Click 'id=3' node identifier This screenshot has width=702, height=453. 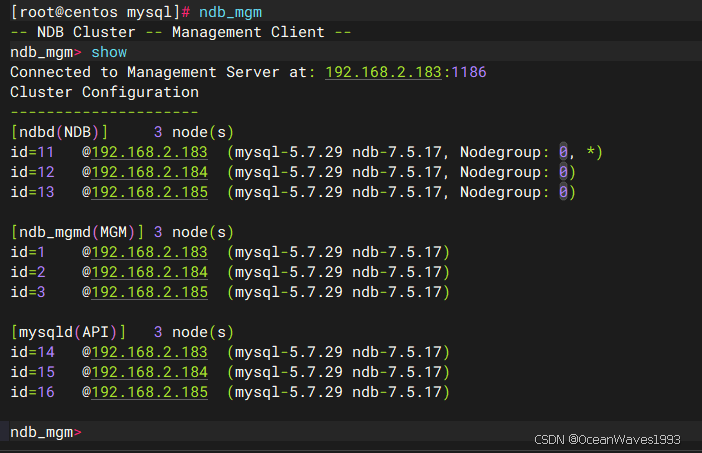[x=28, y=292]
